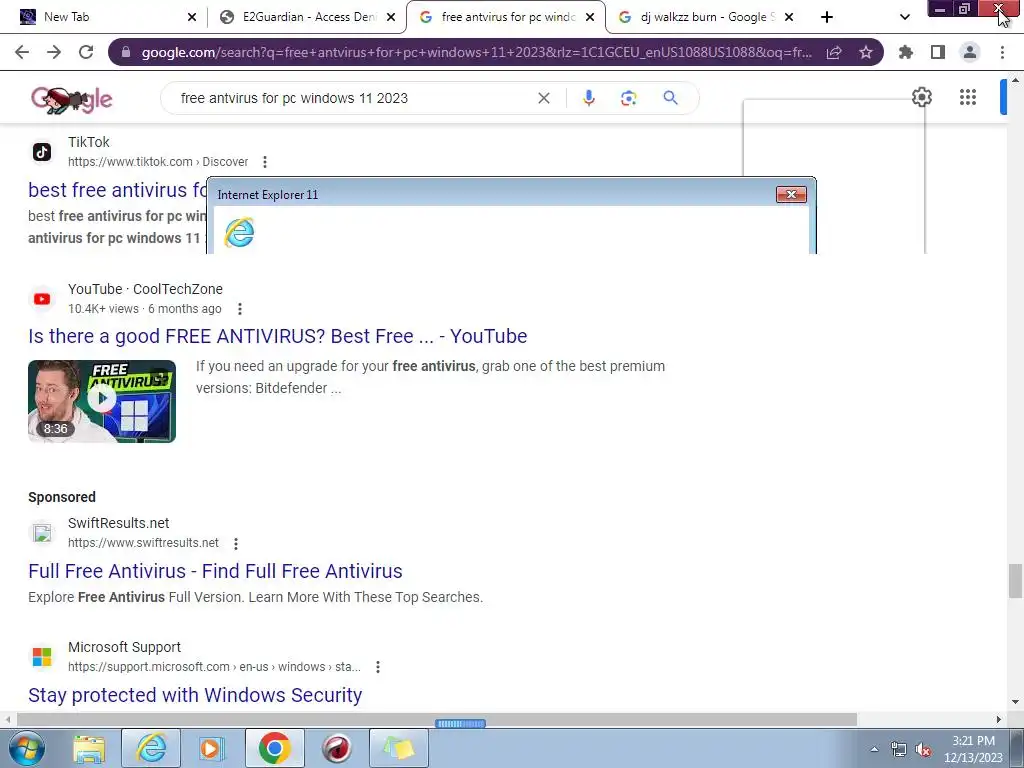Click the address bar URL
The height and width of the screenshot is (768, 1024).
coord(477,52)
